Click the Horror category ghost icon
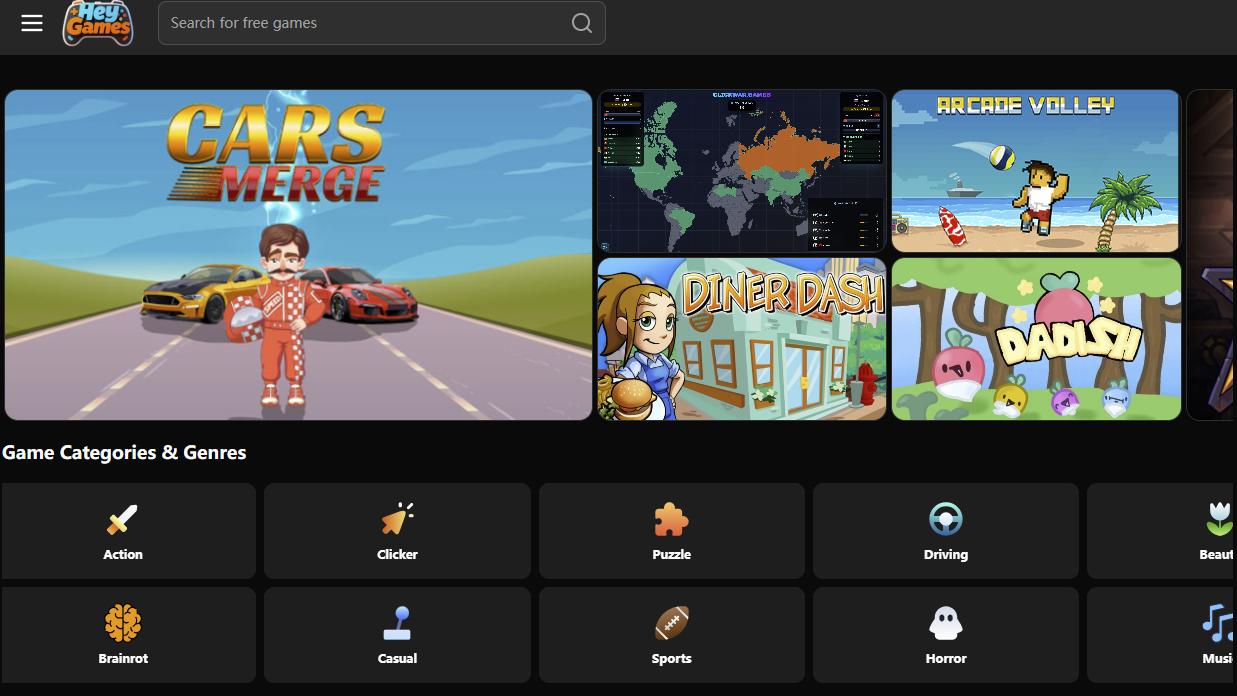1237x696 pixels. pos(945,623)
